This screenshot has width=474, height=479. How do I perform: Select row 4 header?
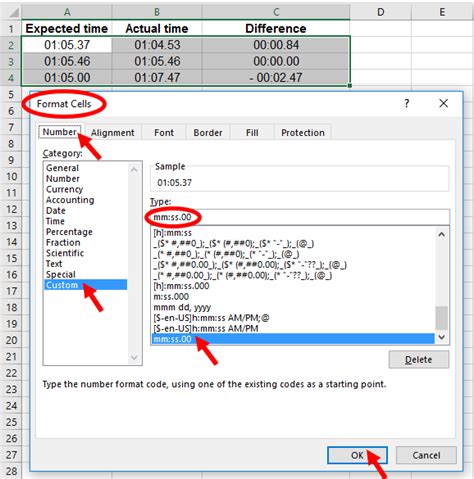[11, 78]
